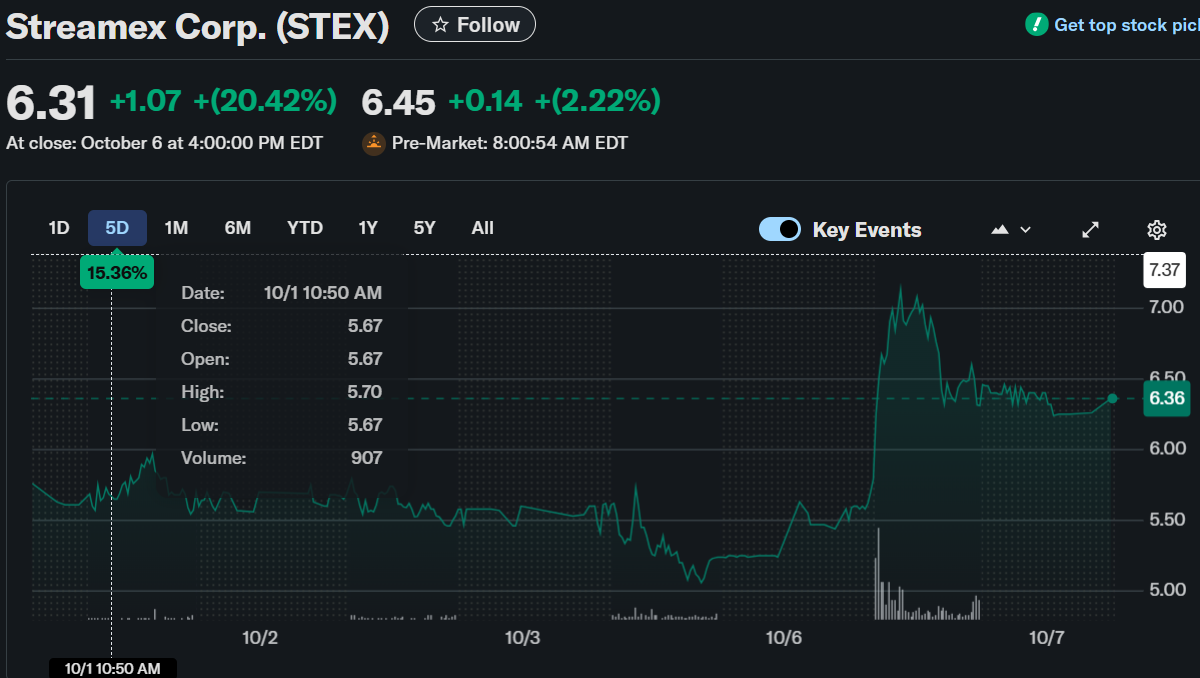The width and height of the screenshot is (1200, 678).
Task: Switch chart to 1M range
Action: (176, 228)
